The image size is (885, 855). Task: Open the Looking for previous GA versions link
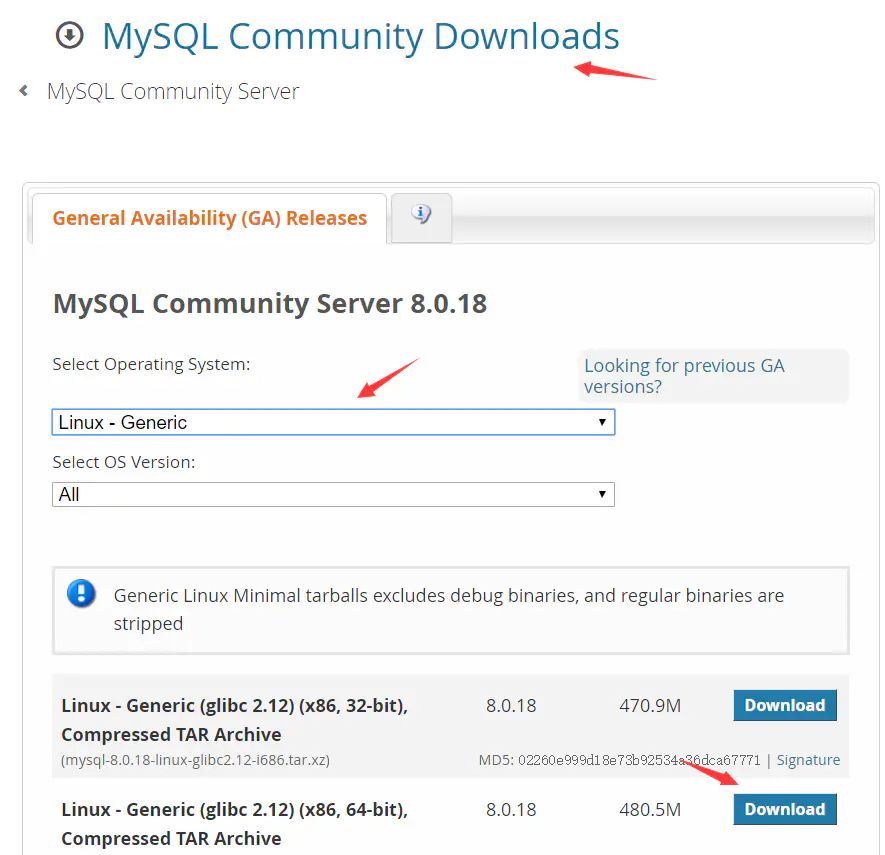point(684,376)
